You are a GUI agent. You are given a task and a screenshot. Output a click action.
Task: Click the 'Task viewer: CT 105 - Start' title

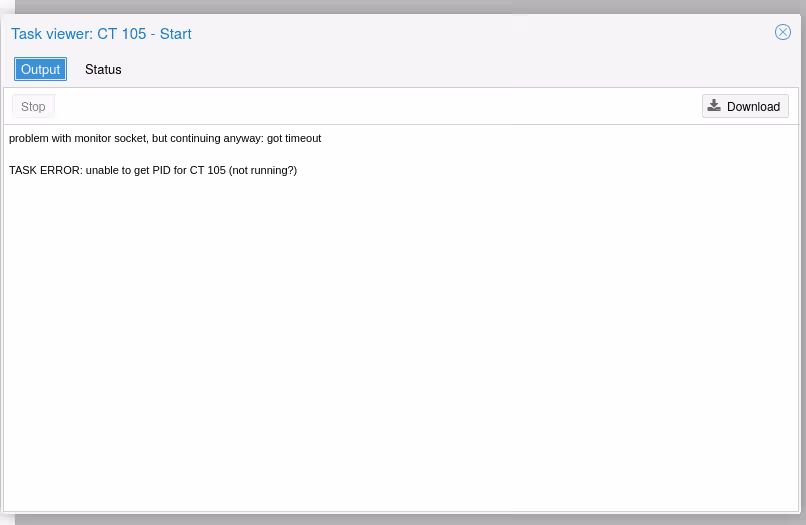point(101,34)
